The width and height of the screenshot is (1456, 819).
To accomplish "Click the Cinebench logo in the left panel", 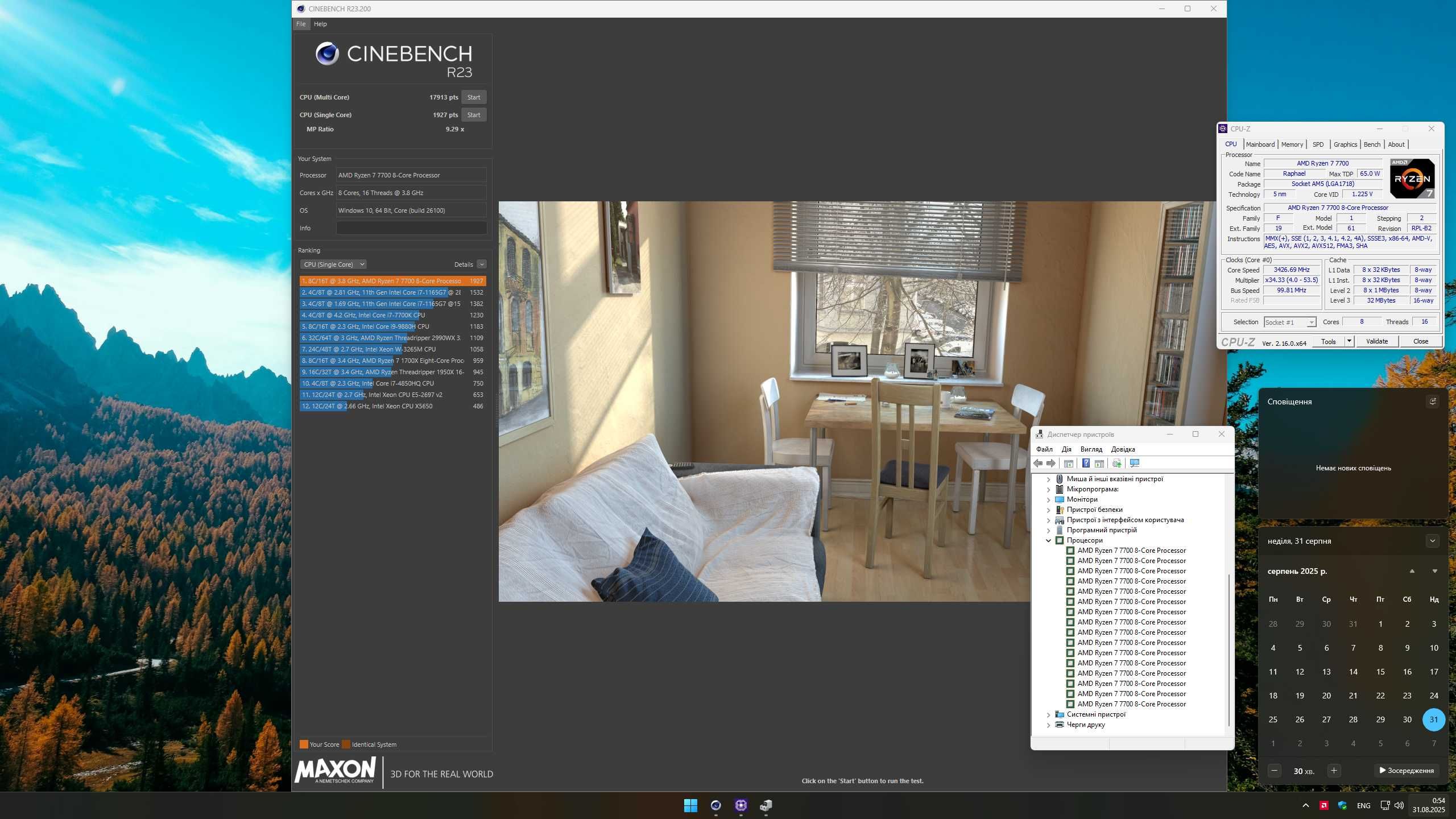I will pos(394,60).
